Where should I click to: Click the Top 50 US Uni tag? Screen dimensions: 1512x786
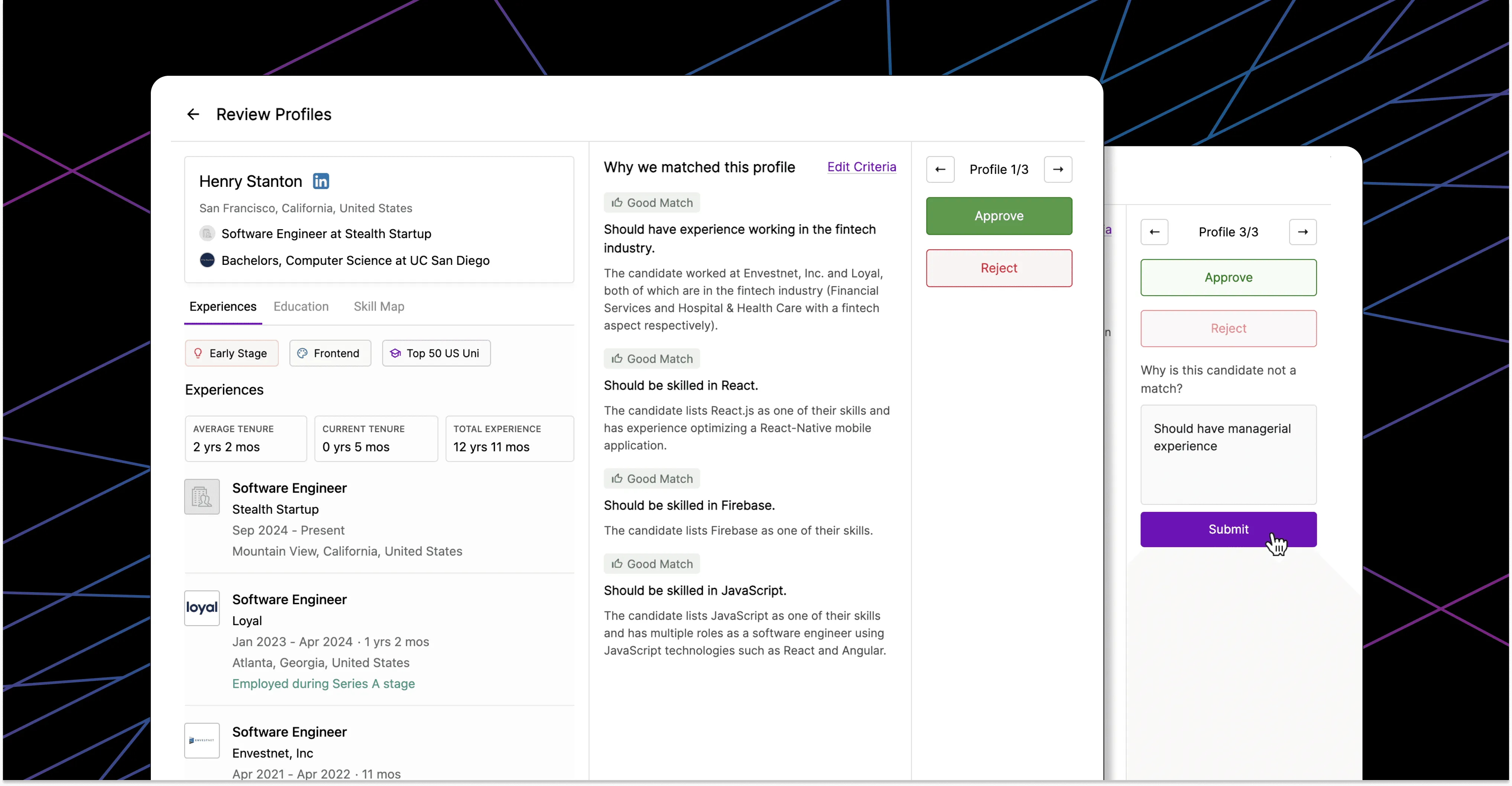pos(436,353)
